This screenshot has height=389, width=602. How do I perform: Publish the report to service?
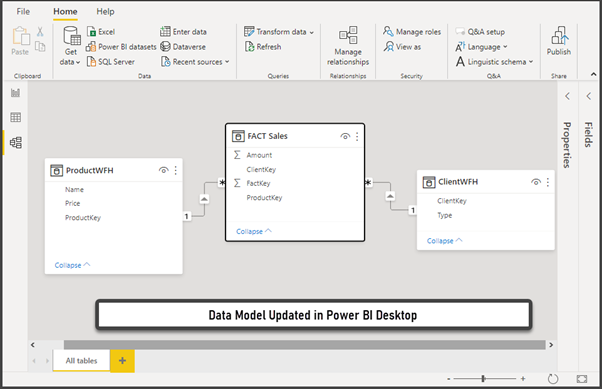tap(559, 41)
